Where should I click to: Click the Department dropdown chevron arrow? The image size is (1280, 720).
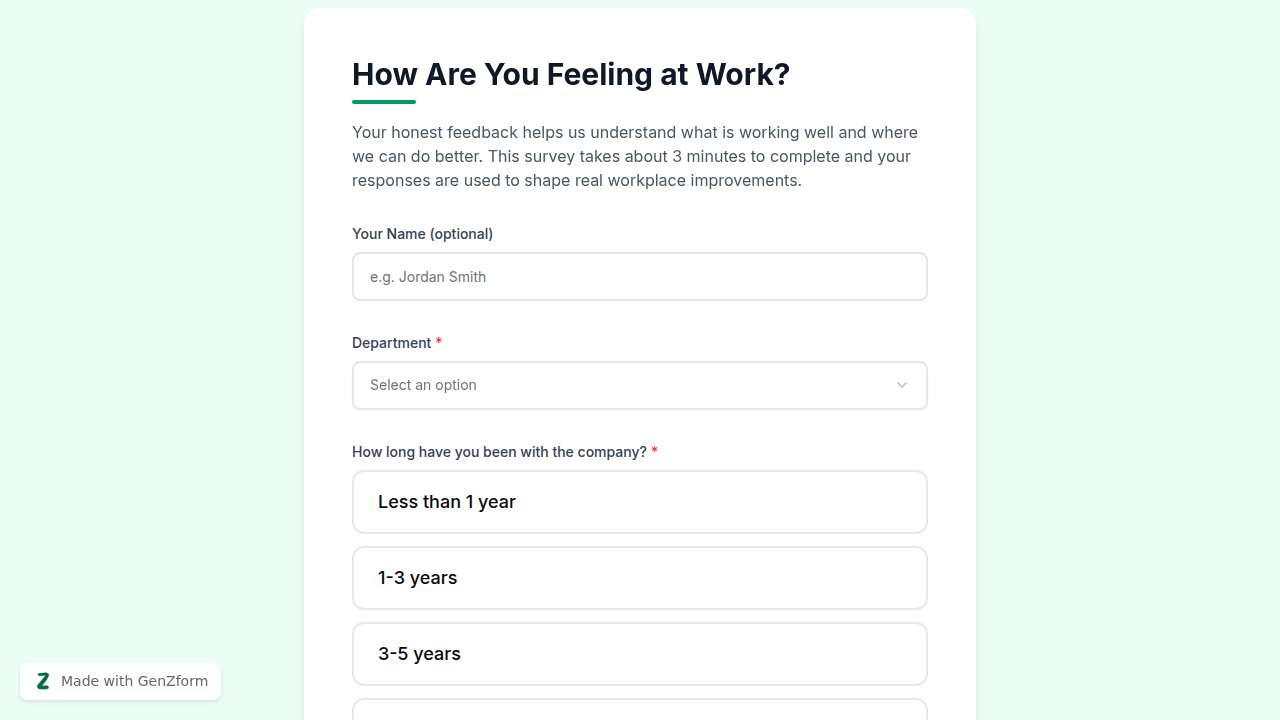[x=901, y=385]
